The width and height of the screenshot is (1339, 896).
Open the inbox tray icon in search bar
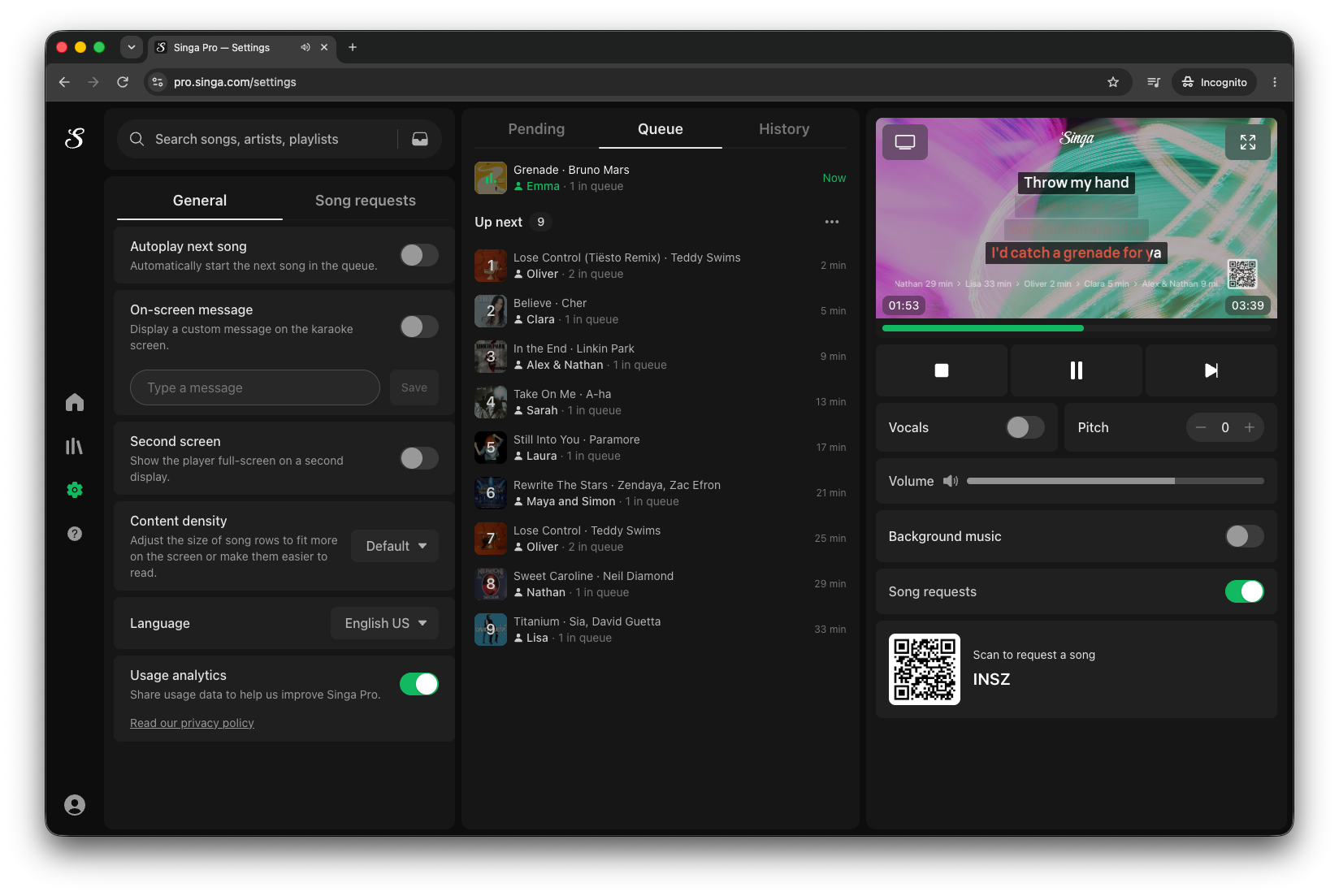pos(420,139)
